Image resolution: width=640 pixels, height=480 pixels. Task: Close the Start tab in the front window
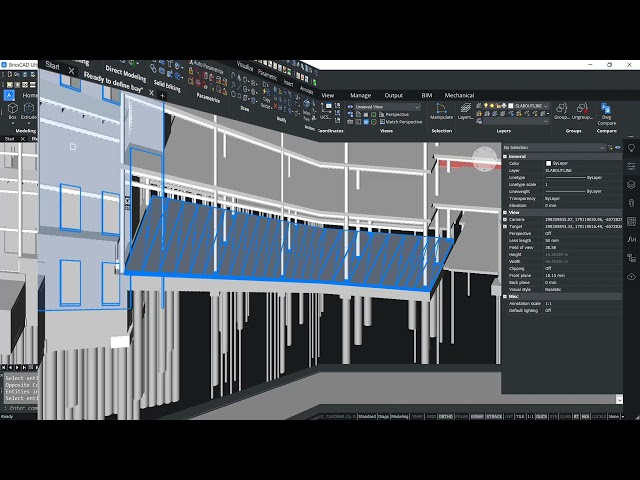pos(71,70)
